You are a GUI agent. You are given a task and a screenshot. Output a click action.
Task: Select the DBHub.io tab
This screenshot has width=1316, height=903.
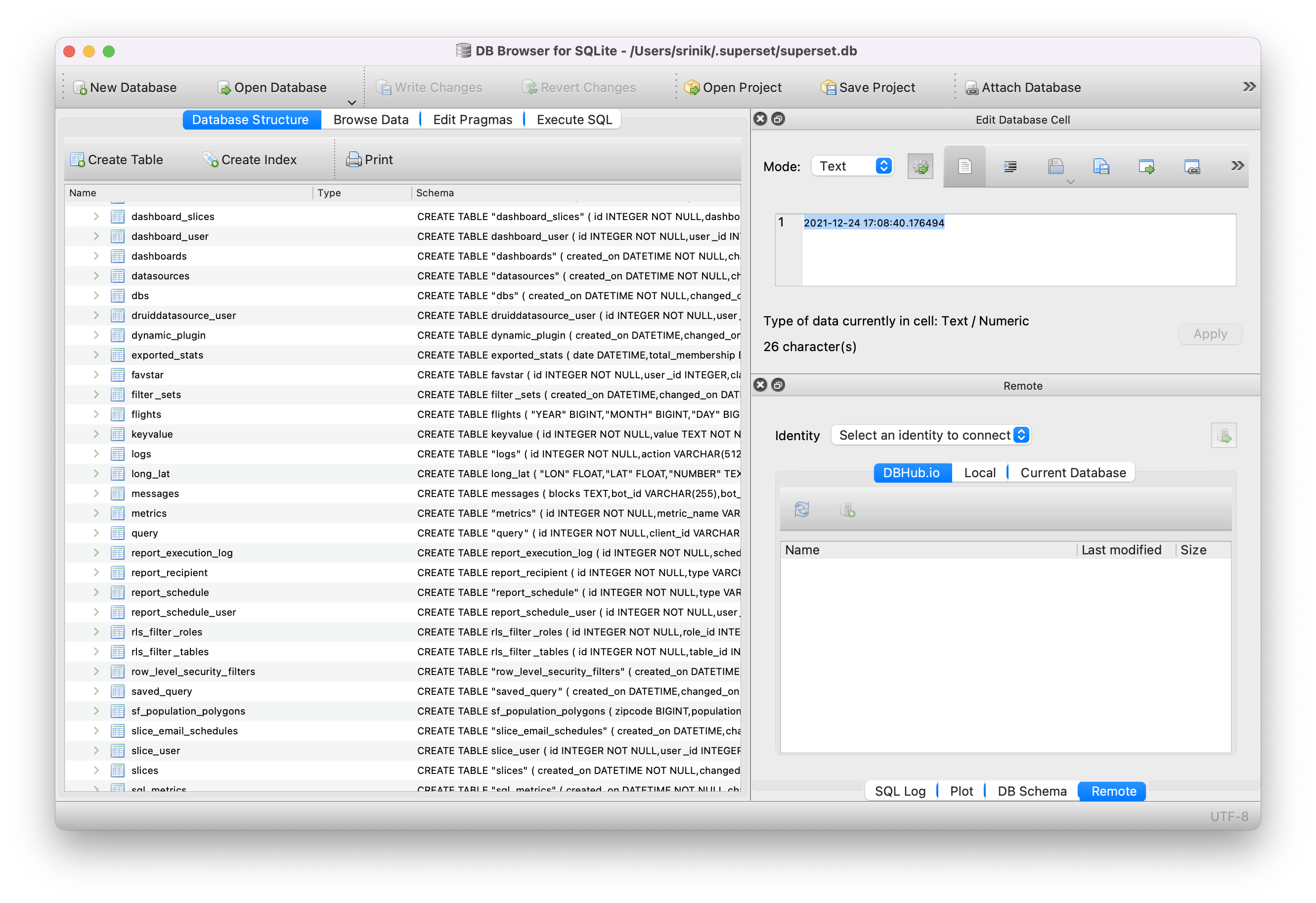click(911, 473)
